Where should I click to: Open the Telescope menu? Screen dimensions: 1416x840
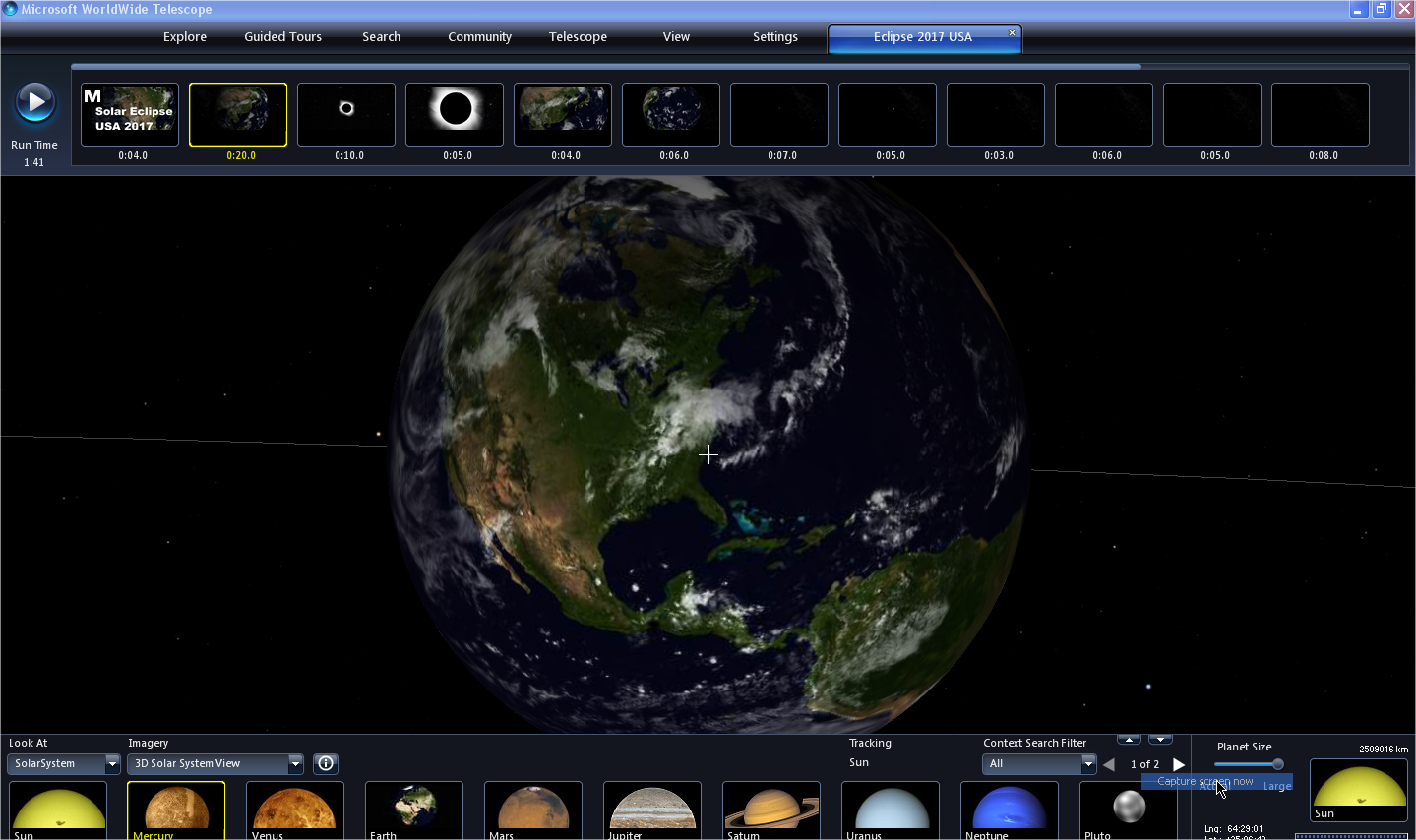[x=579, y=37]
